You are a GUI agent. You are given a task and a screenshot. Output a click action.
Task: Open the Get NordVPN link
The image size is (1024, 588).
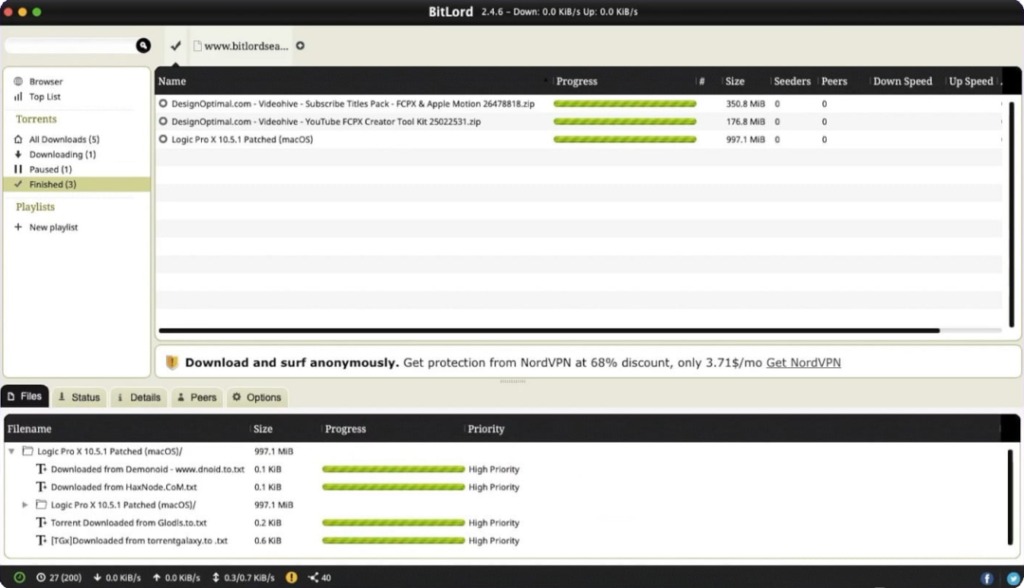tap(803, 363)
